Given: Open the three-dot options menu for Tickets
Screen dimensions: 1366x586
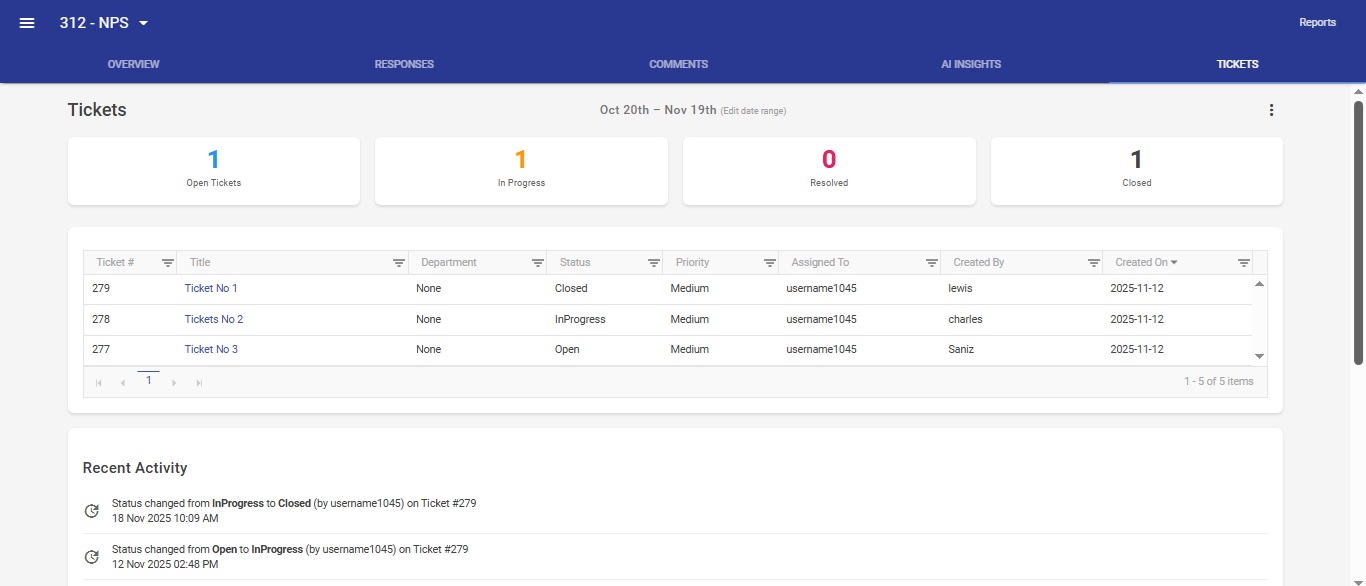Looking at the screenshot, I should 1271,110.
